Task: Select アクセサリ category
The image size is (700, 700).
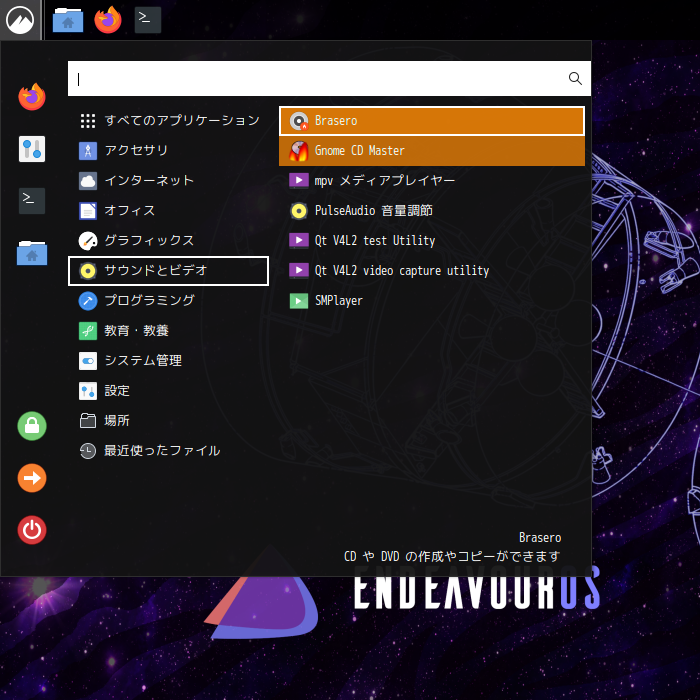Action: point(168,150)
